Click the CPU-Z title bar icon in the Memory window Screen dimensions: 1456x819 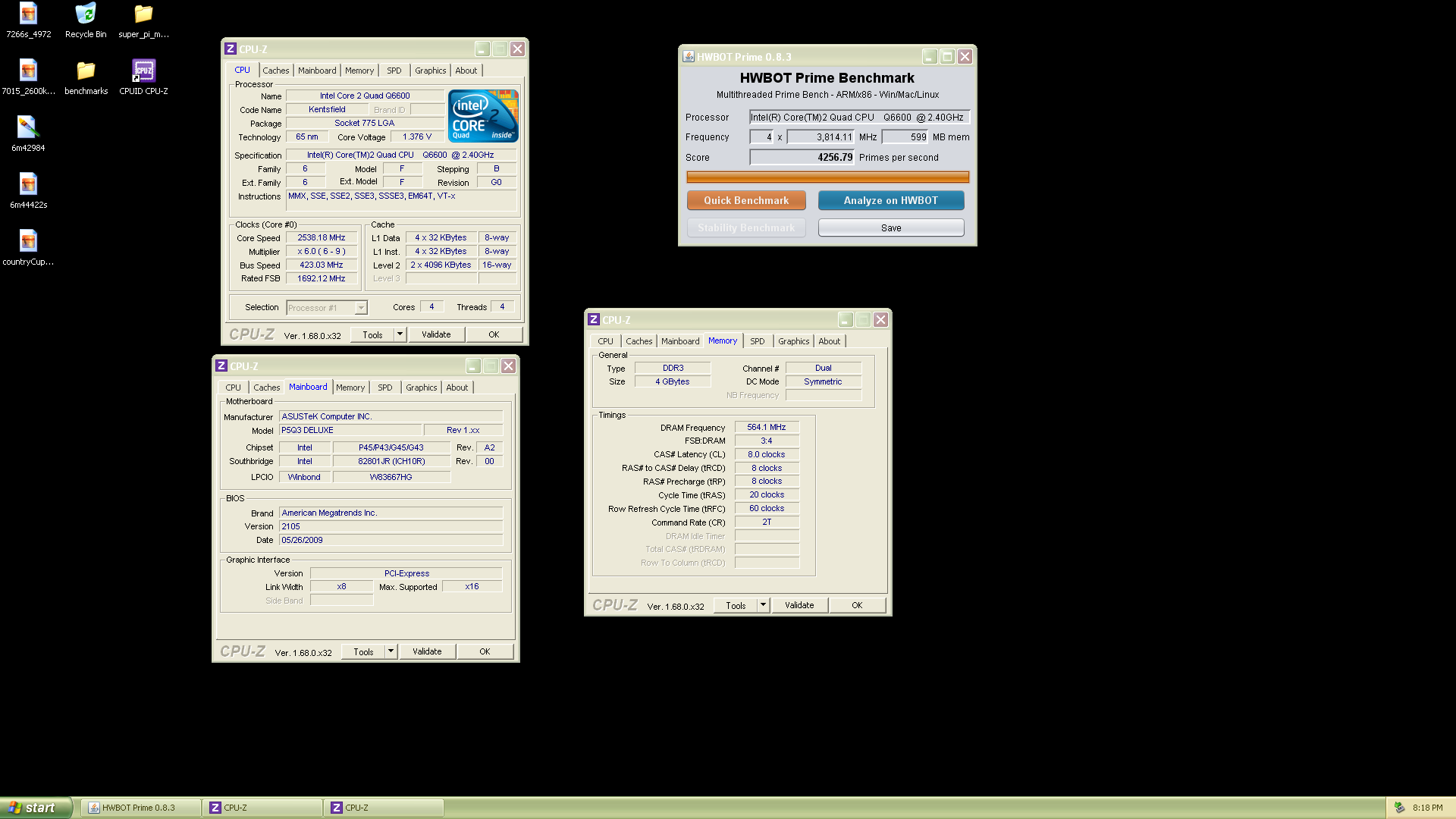[x=594, y=320]
